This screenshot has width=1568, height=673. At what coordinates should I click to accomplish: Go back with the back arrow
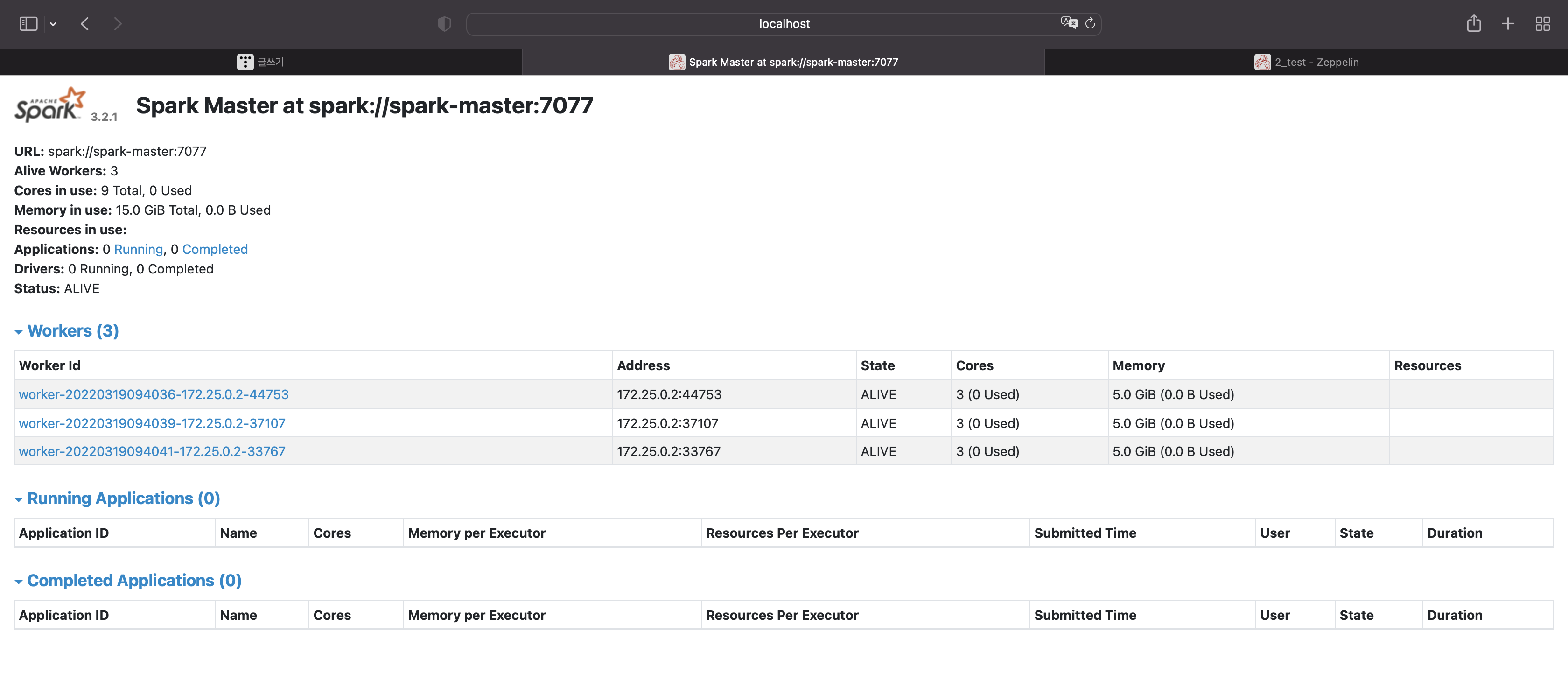pyautogui.click(x=85, y=24)
